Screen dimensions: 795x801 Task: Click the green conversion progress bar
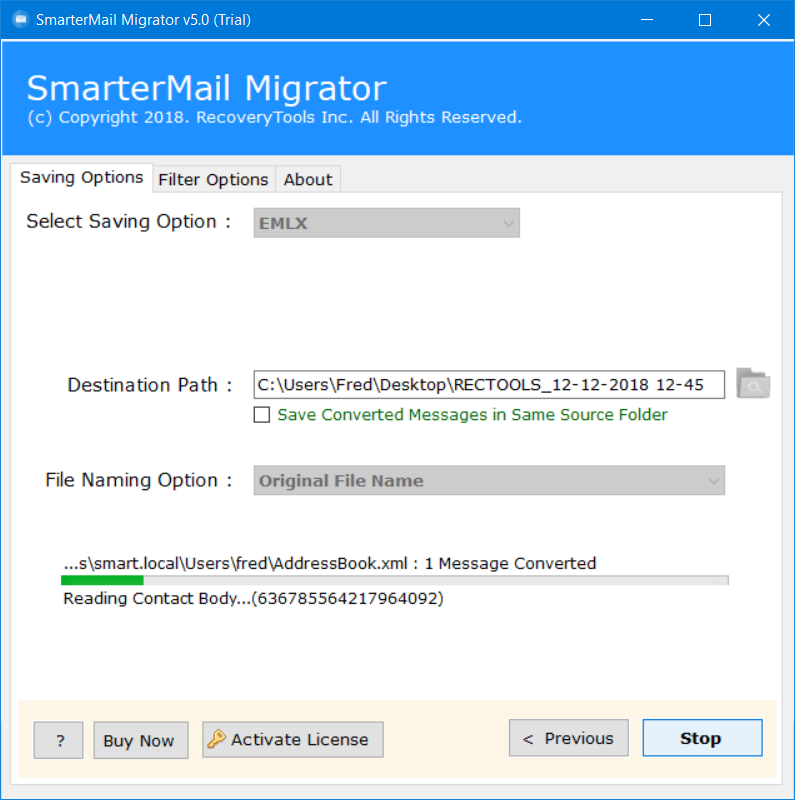click(394, 580)
